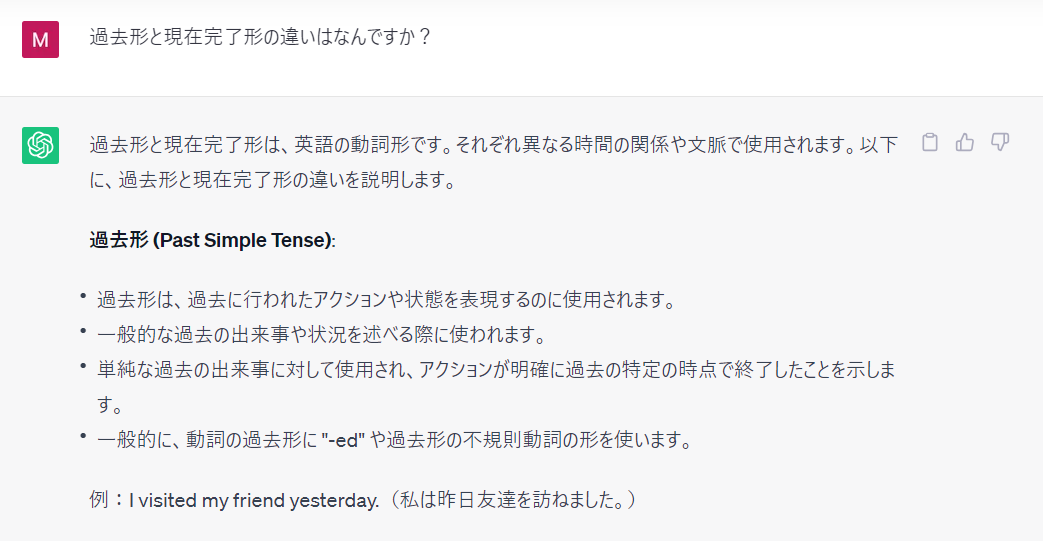Click the thumbs up icon
1043x541 pixels.
coord(965,142)
